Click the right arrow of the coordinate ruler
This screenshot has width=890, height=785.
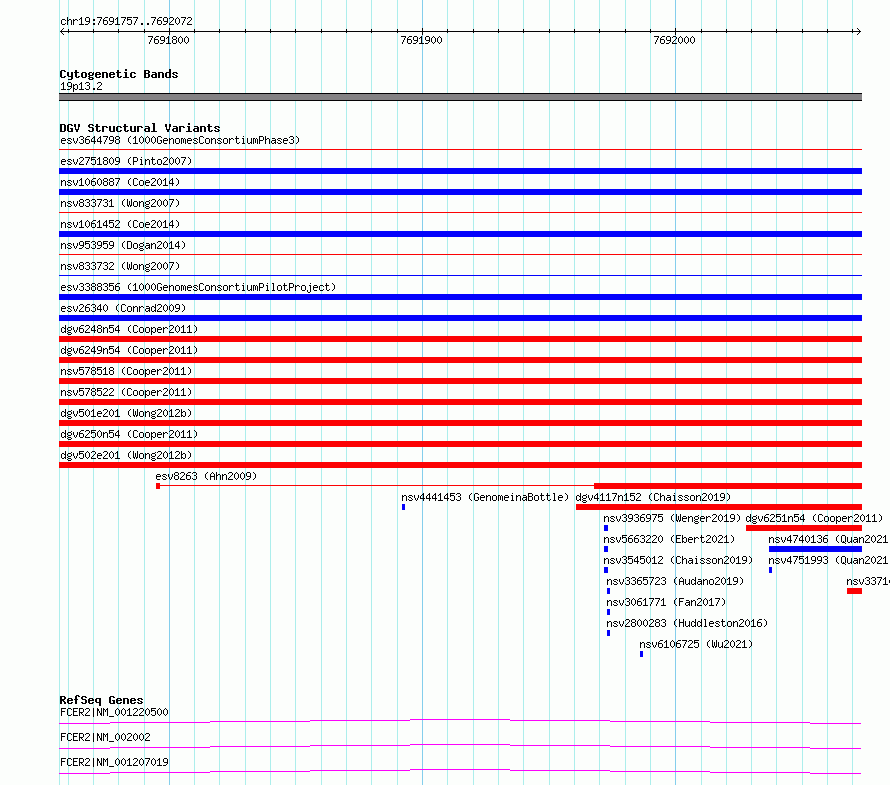pyautogui.click(x=858, y=31)
